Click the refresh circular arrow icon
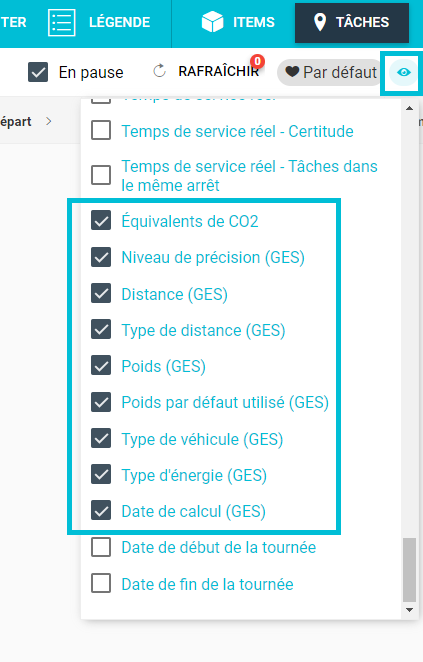Screen dimensions: 423x662 coord(160,71)
